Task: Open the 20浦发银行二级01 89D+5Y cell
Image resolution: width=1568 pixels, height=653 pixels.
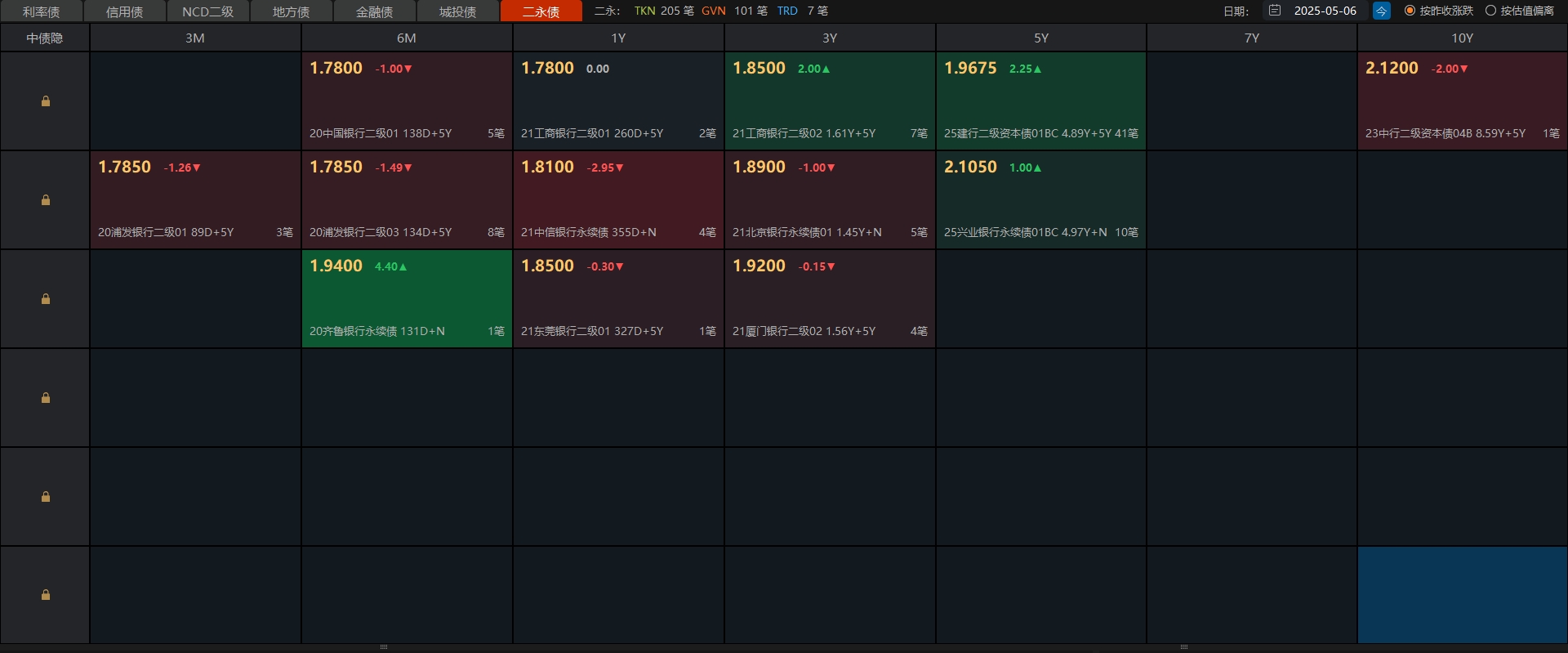Action: click(195, 200)
